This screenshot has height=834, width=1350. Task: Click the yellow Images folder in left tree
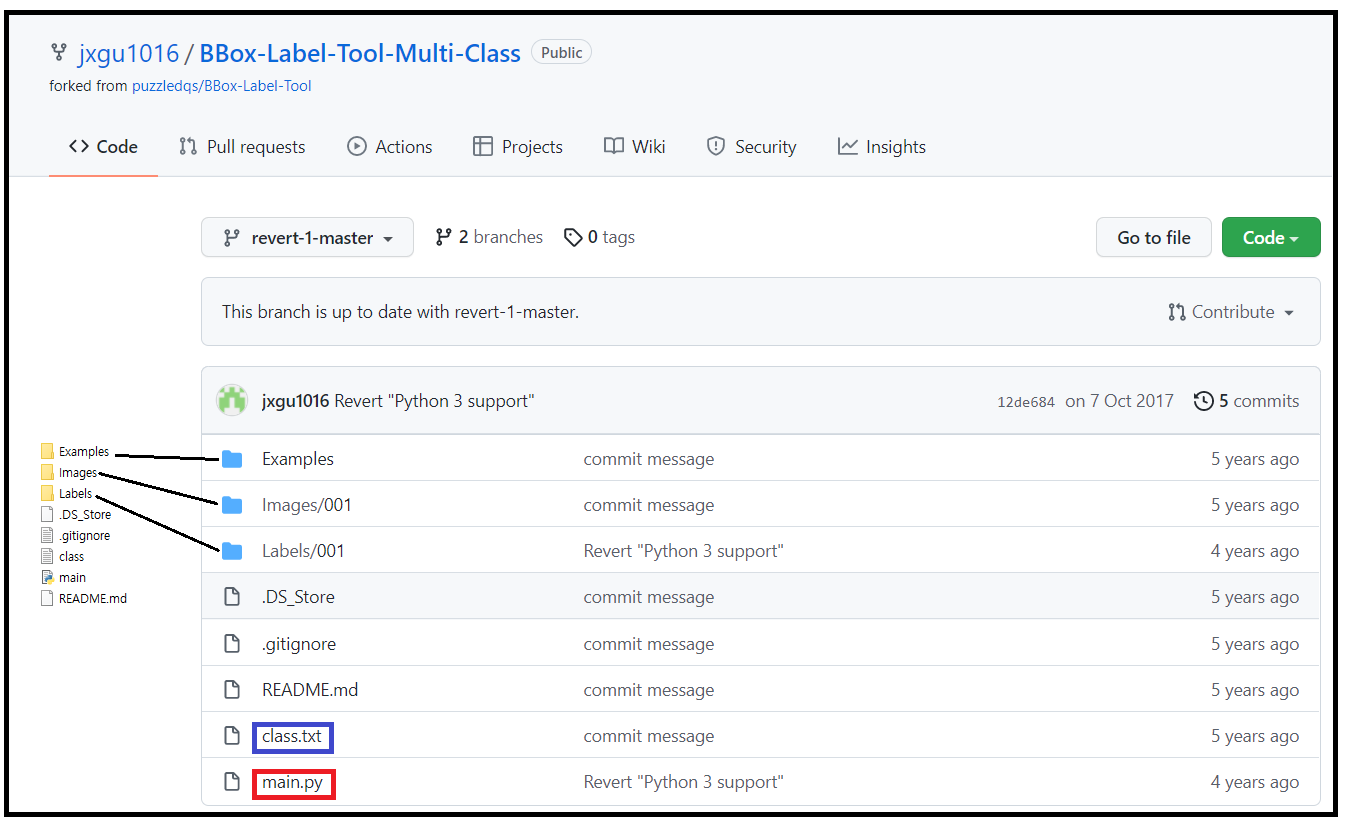tap(47, 473)
